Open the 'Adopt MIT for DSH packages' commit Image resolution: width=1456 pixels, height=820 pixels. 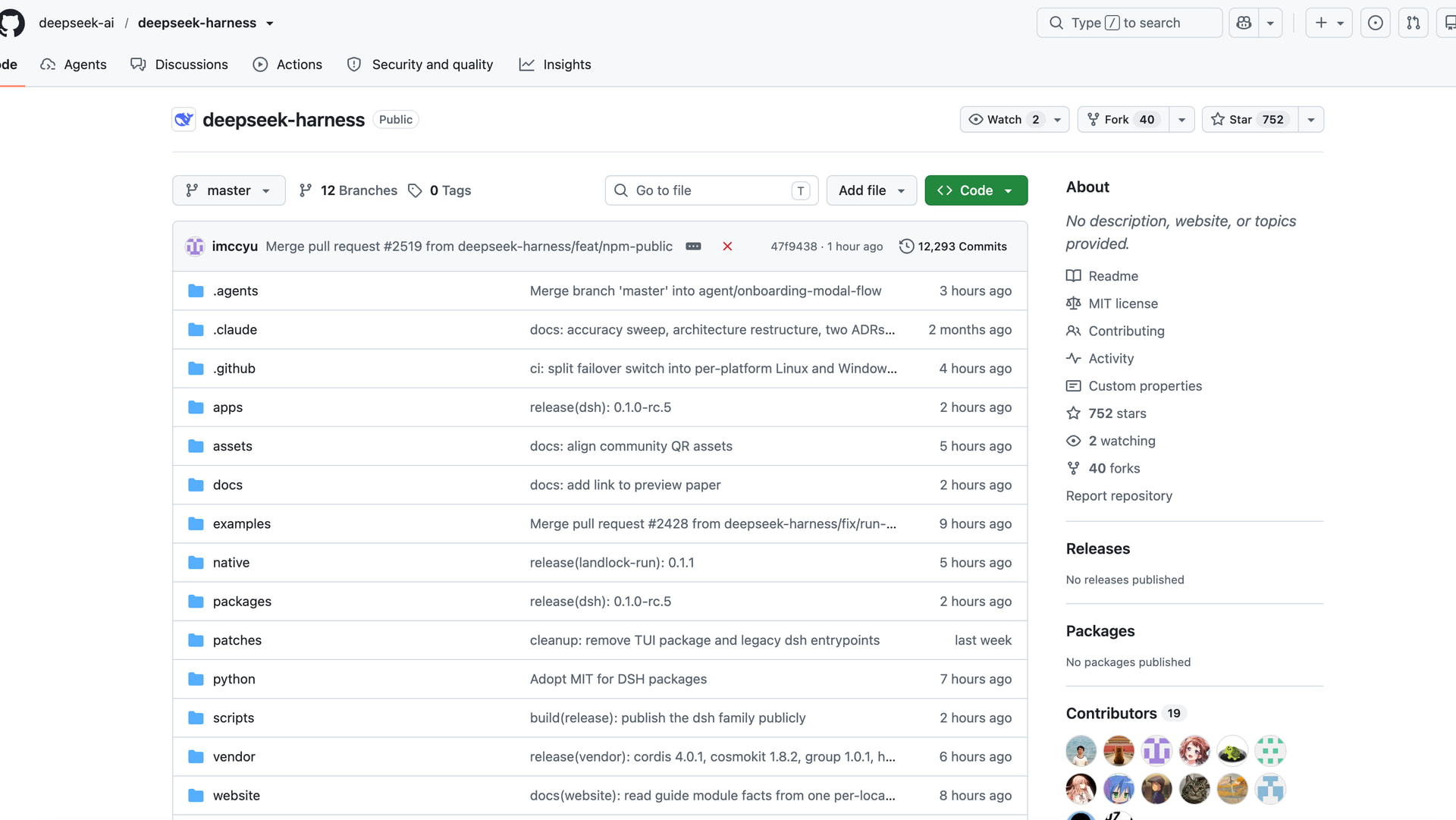(x=618, y=679)
